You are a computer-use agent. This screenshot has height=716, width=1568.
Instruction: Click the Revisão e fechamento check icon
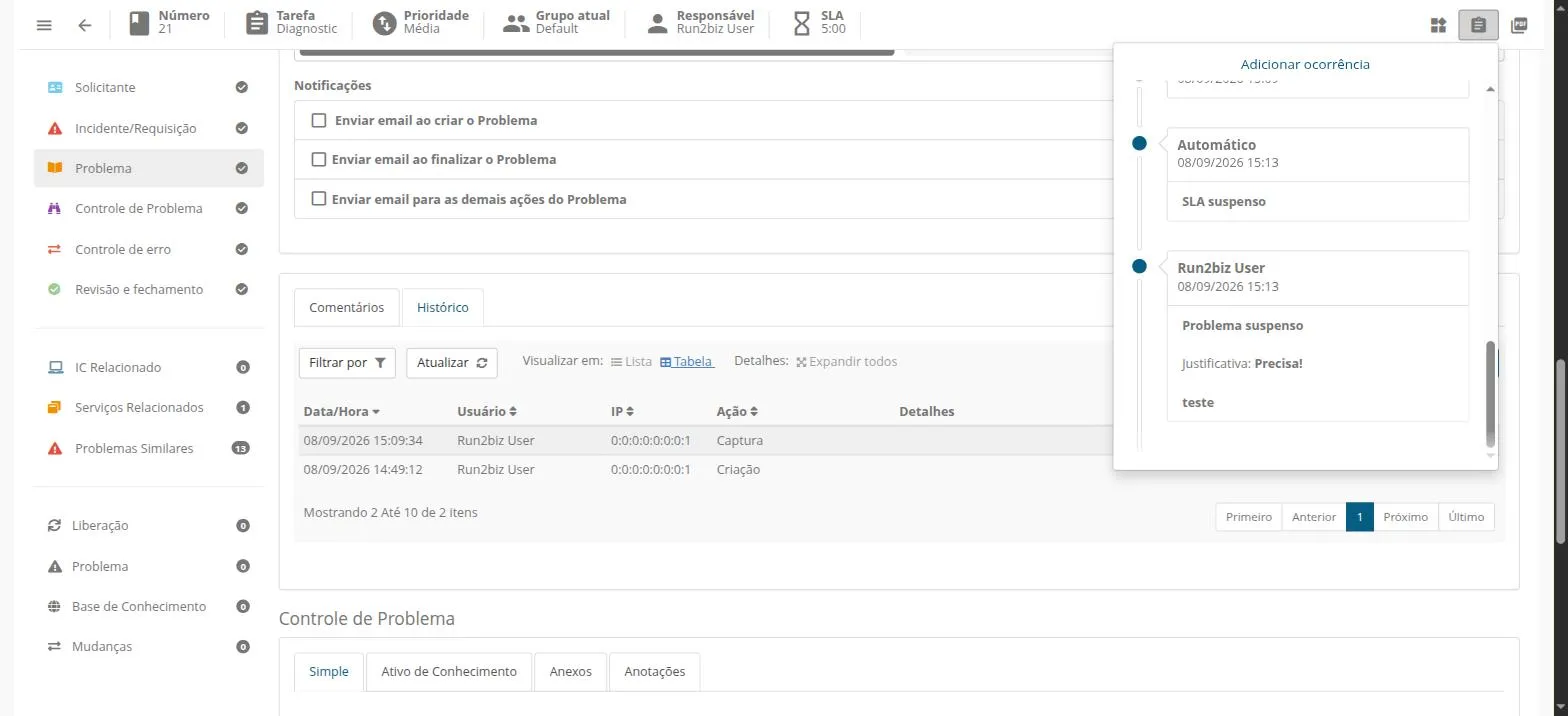(55, 289)
